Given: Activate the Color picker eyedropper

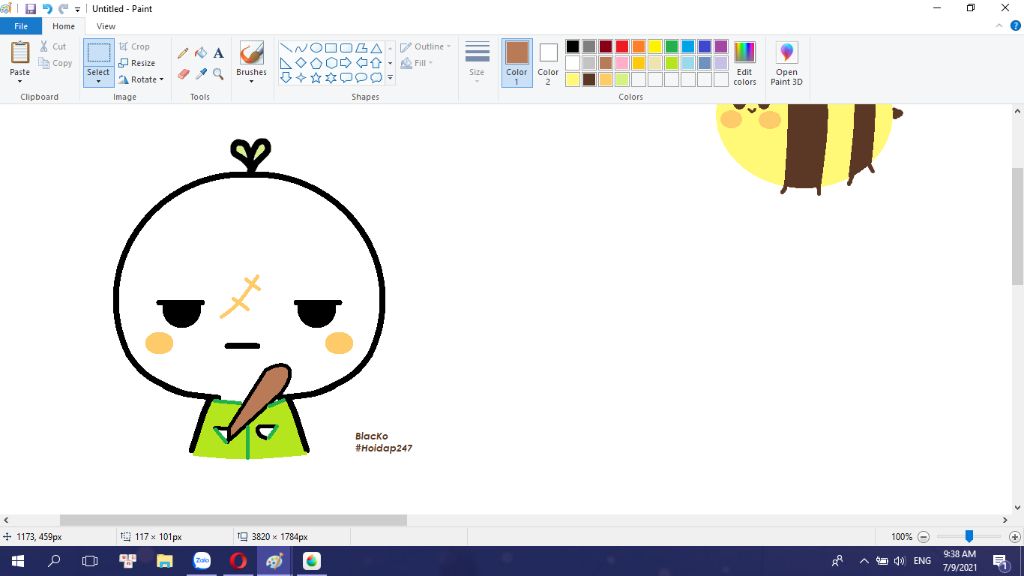Looking at the screenshot, I should click(201, 73).
